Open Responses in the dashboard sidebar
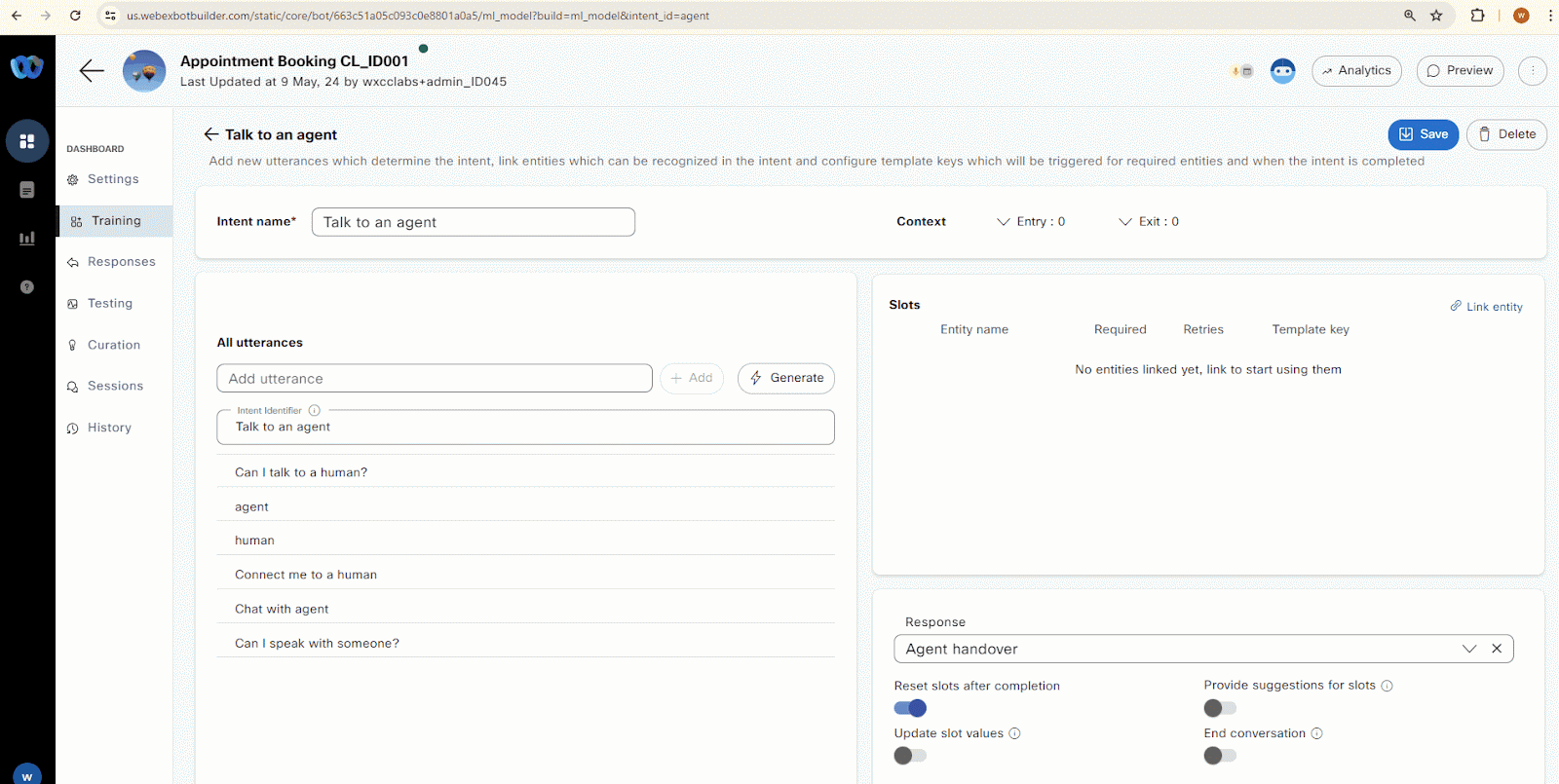The width and height of the screenshot is (1559, 784). [x=121, y=262]
